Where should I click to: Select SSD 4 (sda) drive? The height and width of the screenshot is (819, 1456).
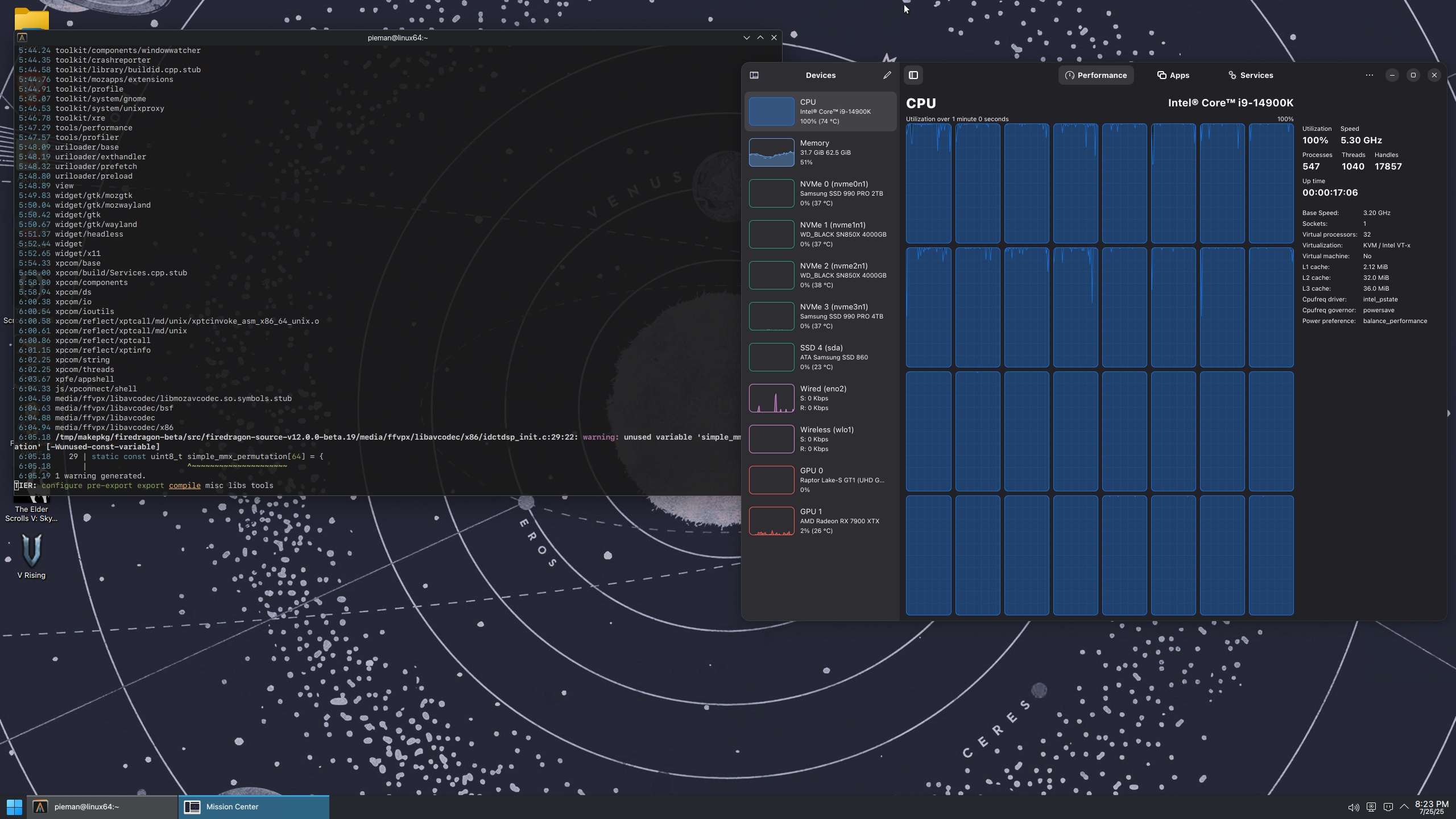tap(820, 357)
